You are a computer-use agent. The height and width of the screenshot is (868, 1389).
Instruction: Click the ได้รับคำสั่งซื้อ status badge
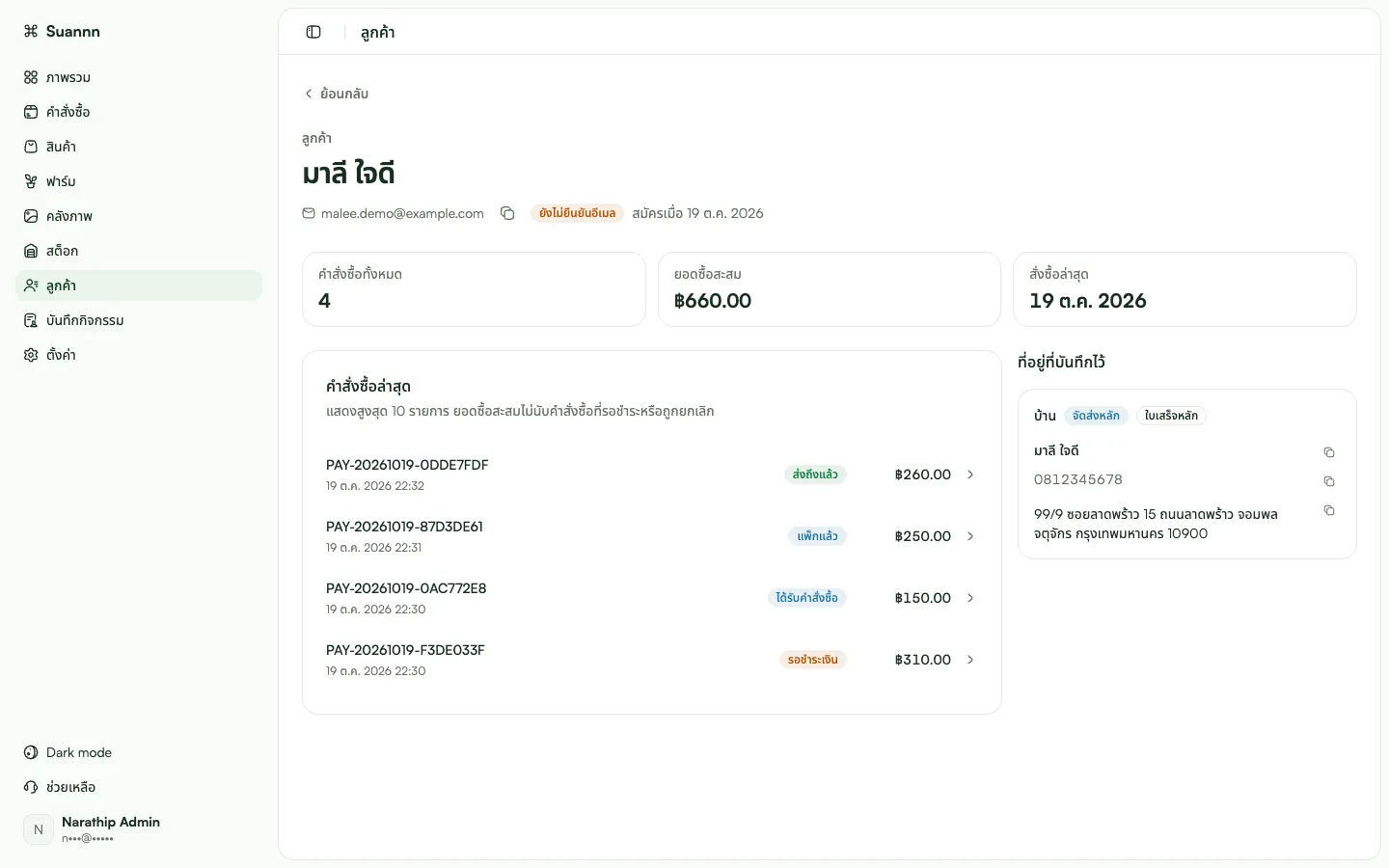coord(806,598)
